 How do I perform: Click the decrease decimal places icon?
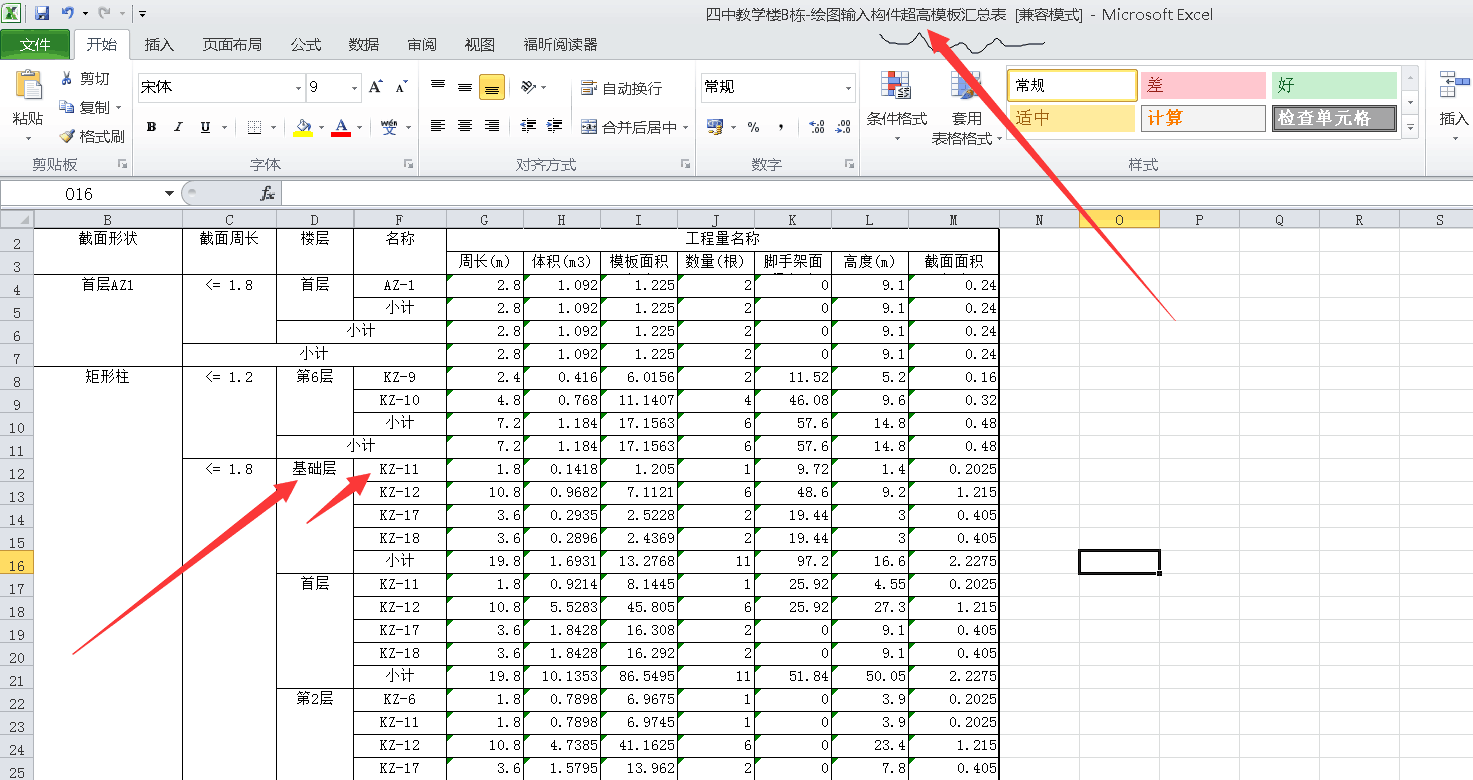[x=844, y=127]
